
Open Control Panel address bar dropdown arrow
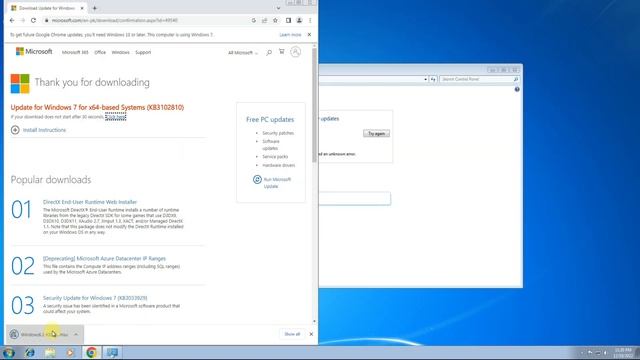tap(425, 79)
